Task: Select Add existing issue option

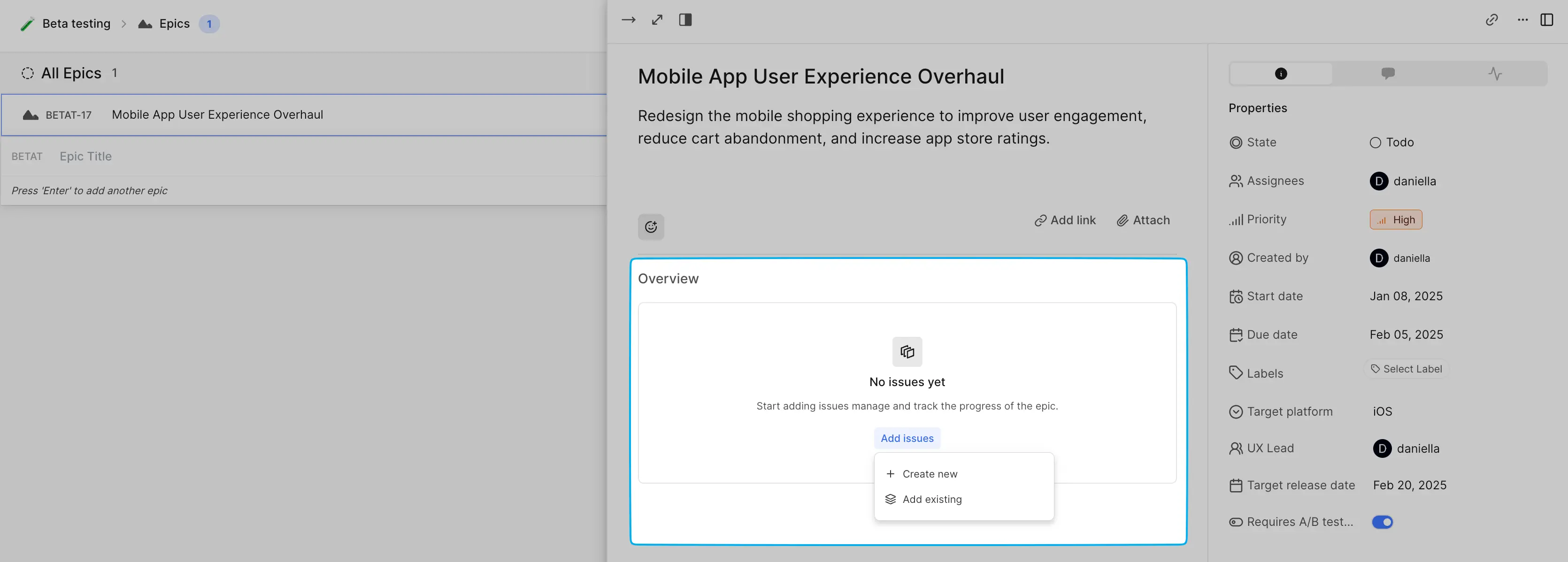Action: 932,498
